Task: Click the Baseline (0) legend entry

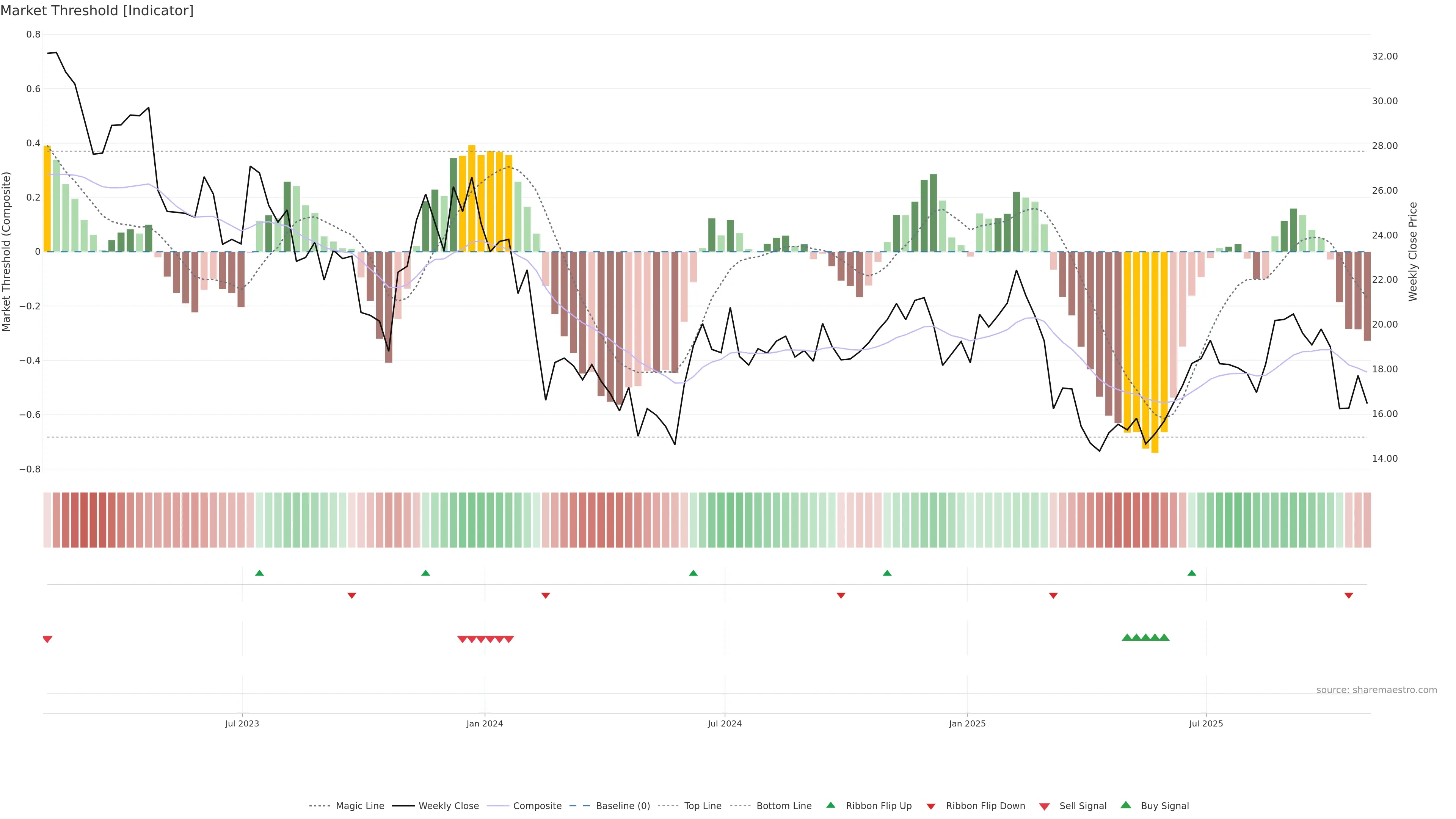Action: coord(622,805)
